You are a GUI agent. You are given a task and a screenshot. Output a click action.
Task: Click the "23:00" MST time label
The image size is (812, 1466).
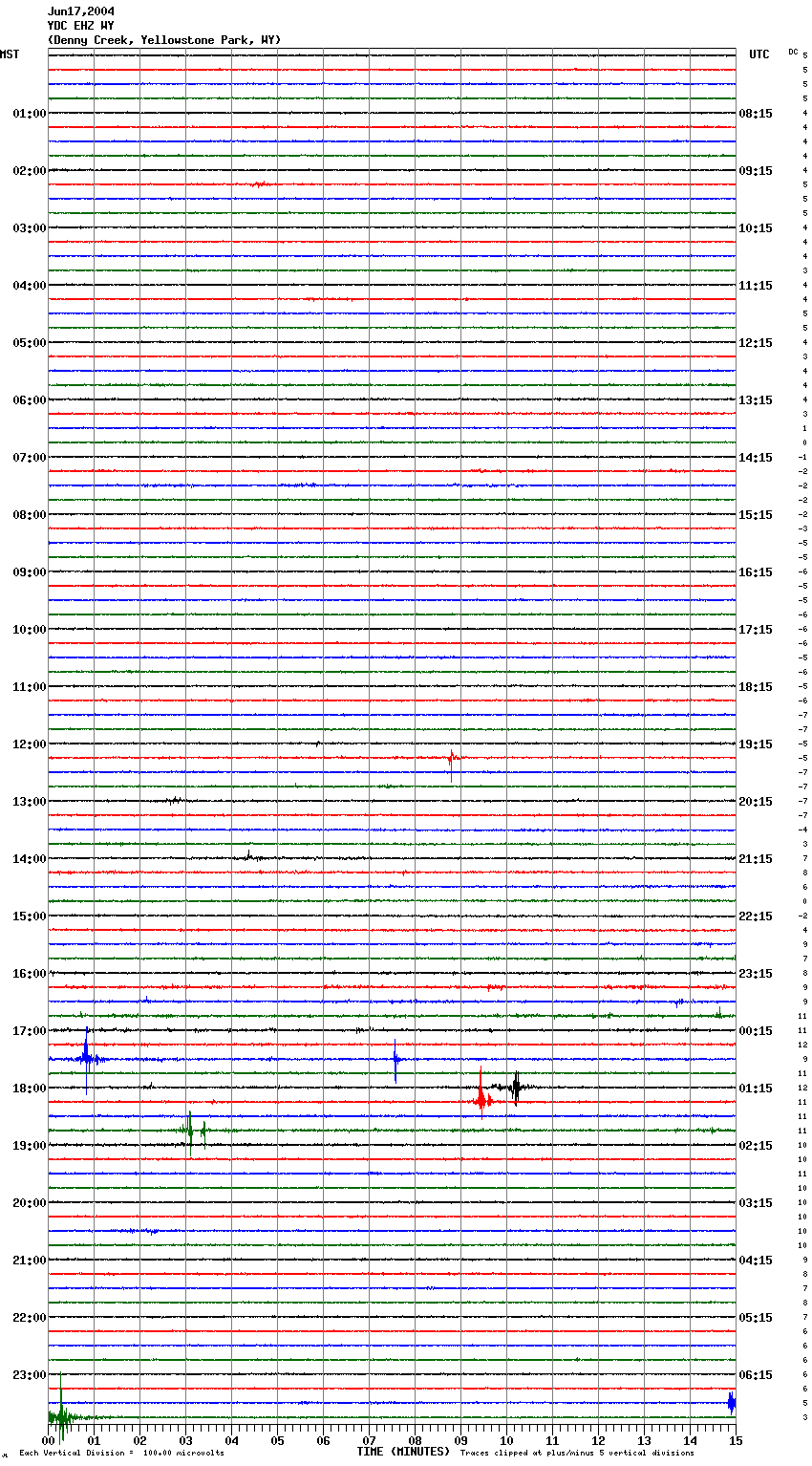30,1375
